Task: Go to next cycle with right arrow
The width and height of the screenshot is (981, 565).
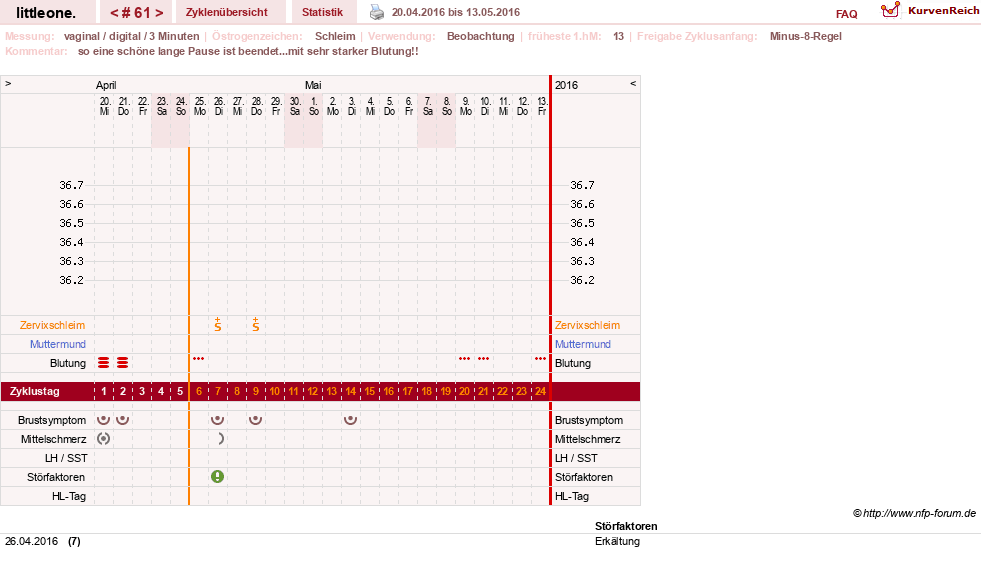Action: tap(160, 13)
